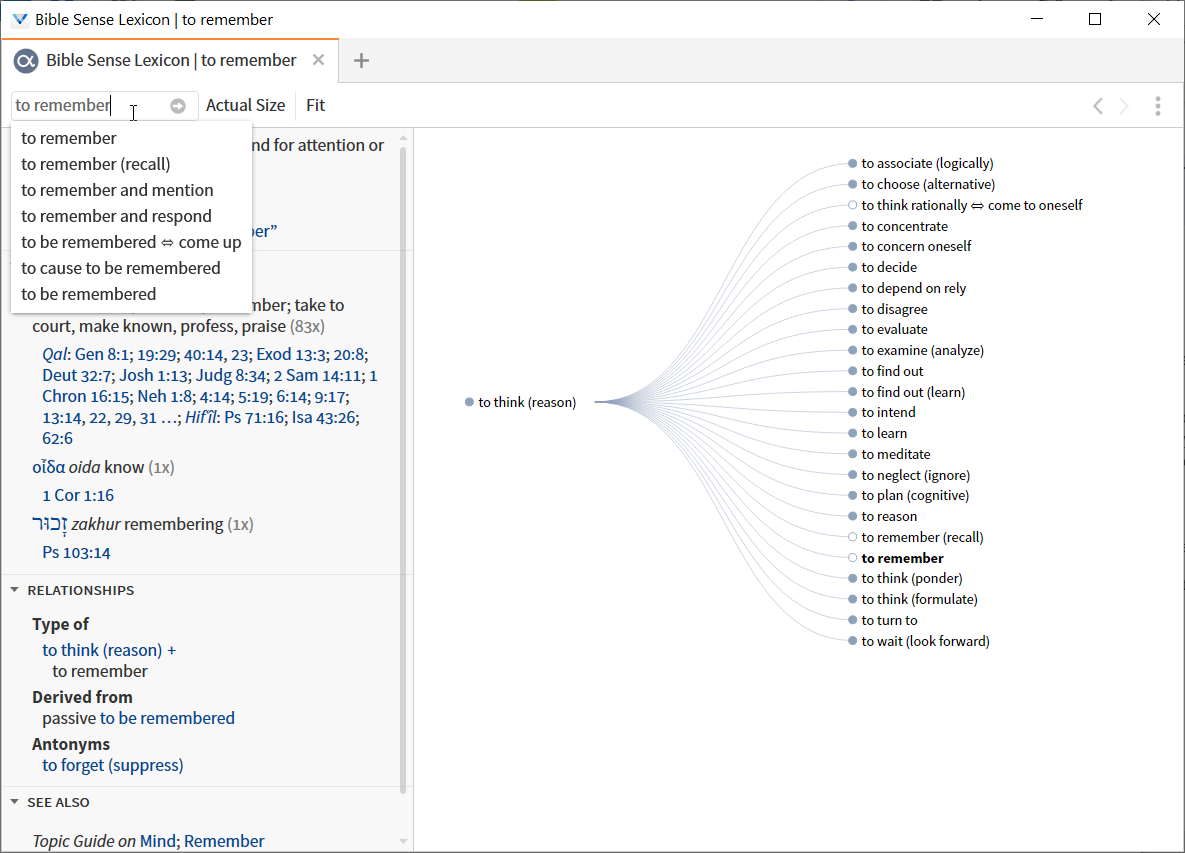Open the Gen 8:1 reference

click(102, 354)
